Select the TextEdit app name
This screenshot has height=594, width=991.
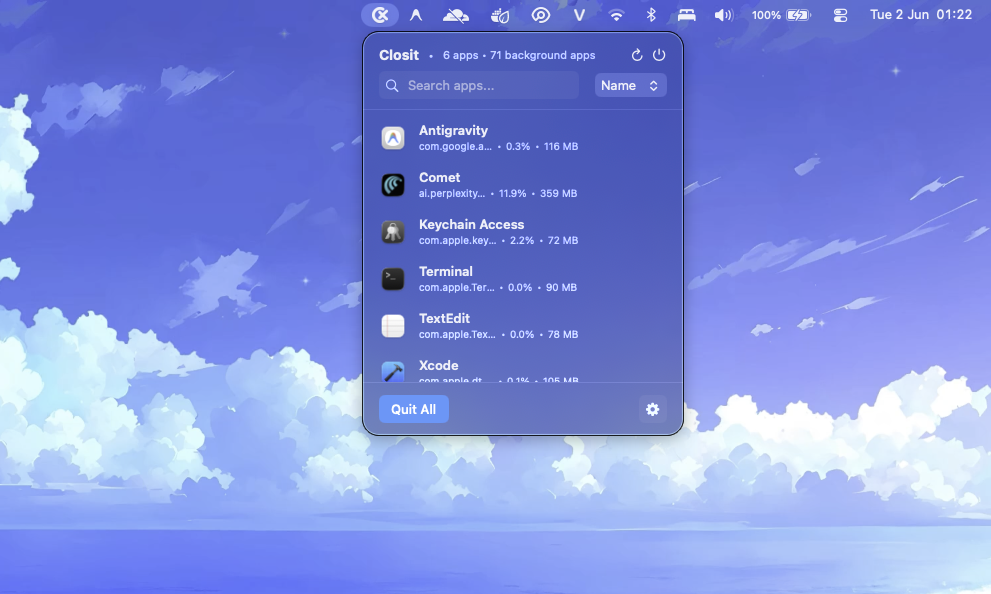pos(444,318)
